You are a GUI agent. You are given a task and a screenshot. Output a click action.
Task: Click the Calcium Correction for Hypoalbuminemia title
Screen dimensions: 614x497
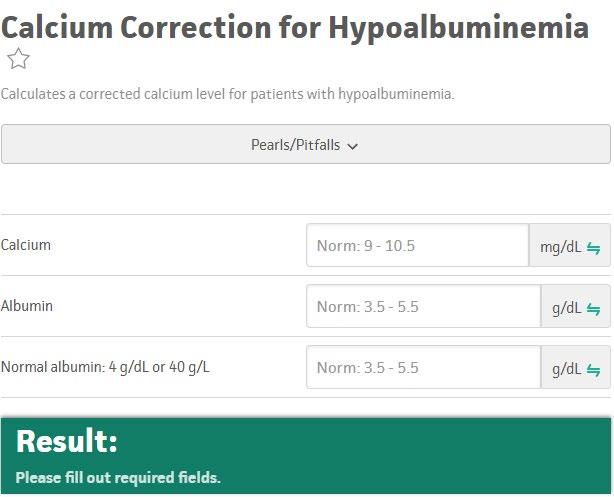click(x=295, y=27)
